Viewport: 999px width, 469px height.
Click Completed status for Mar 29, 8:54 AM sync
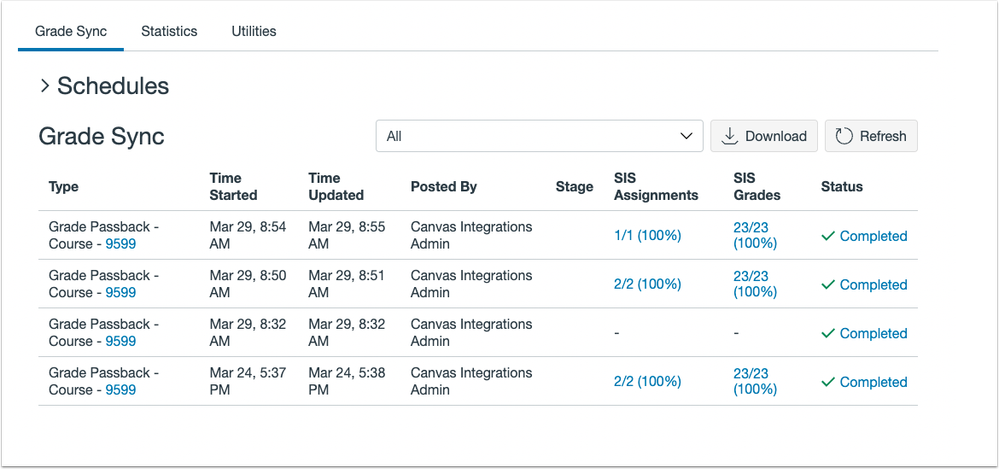(x=873, y=236)
